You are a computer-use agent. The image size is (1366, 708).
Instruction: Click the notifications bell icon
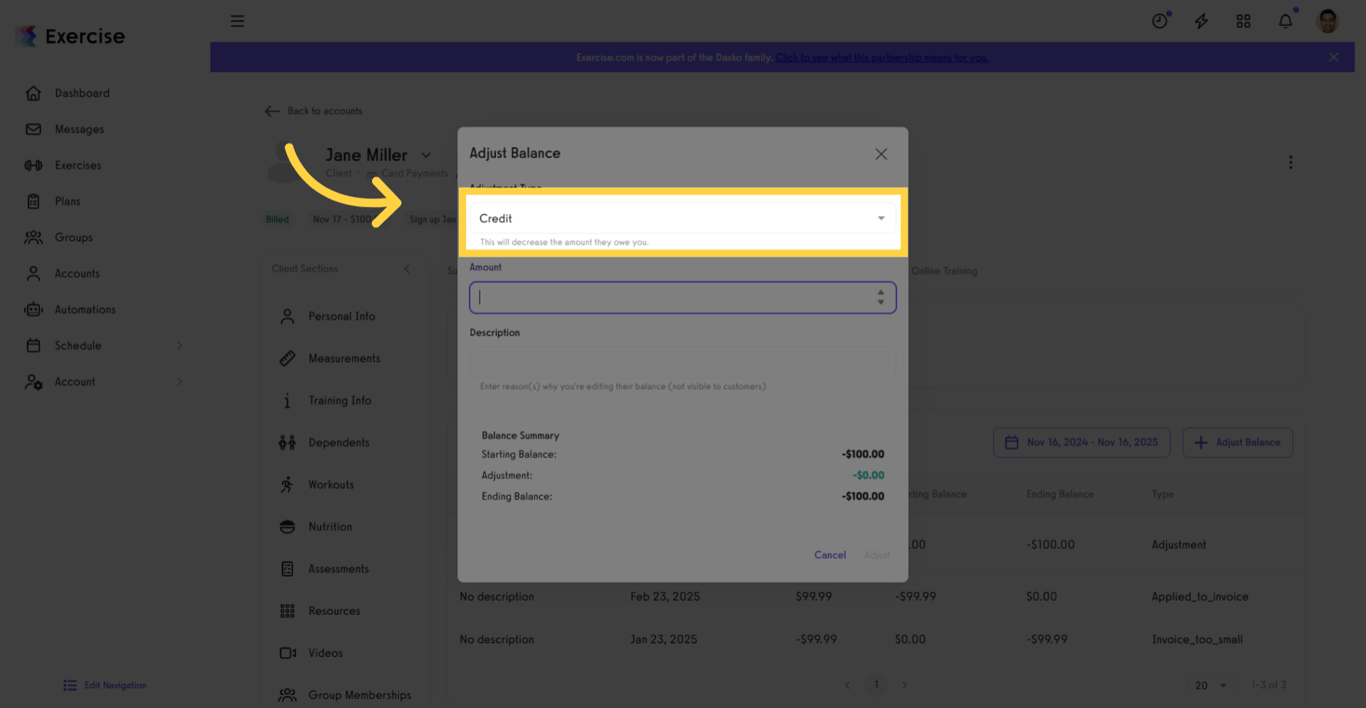[1285, 20]
